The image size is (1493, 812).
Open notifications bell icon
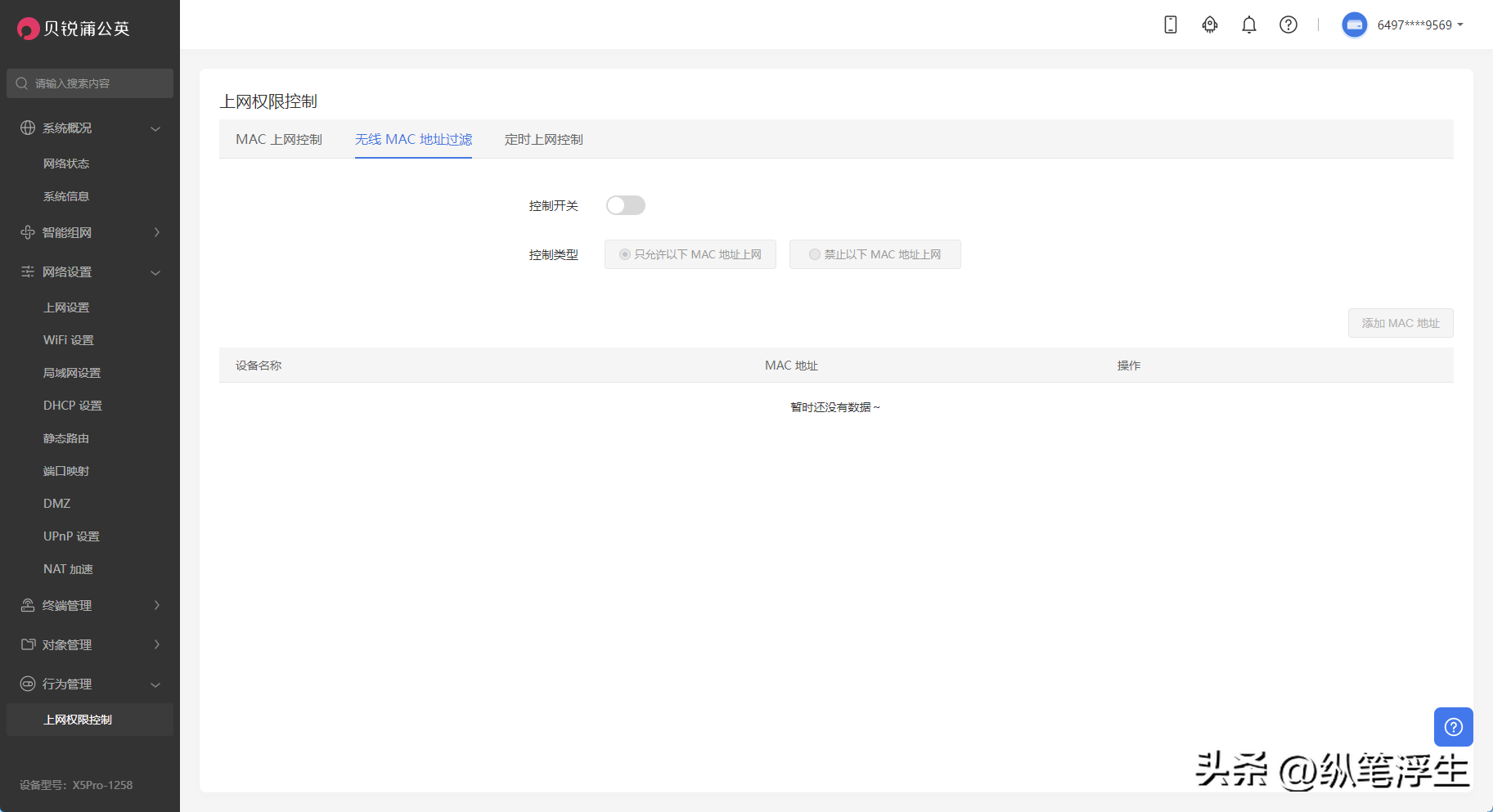(1249, 25)
